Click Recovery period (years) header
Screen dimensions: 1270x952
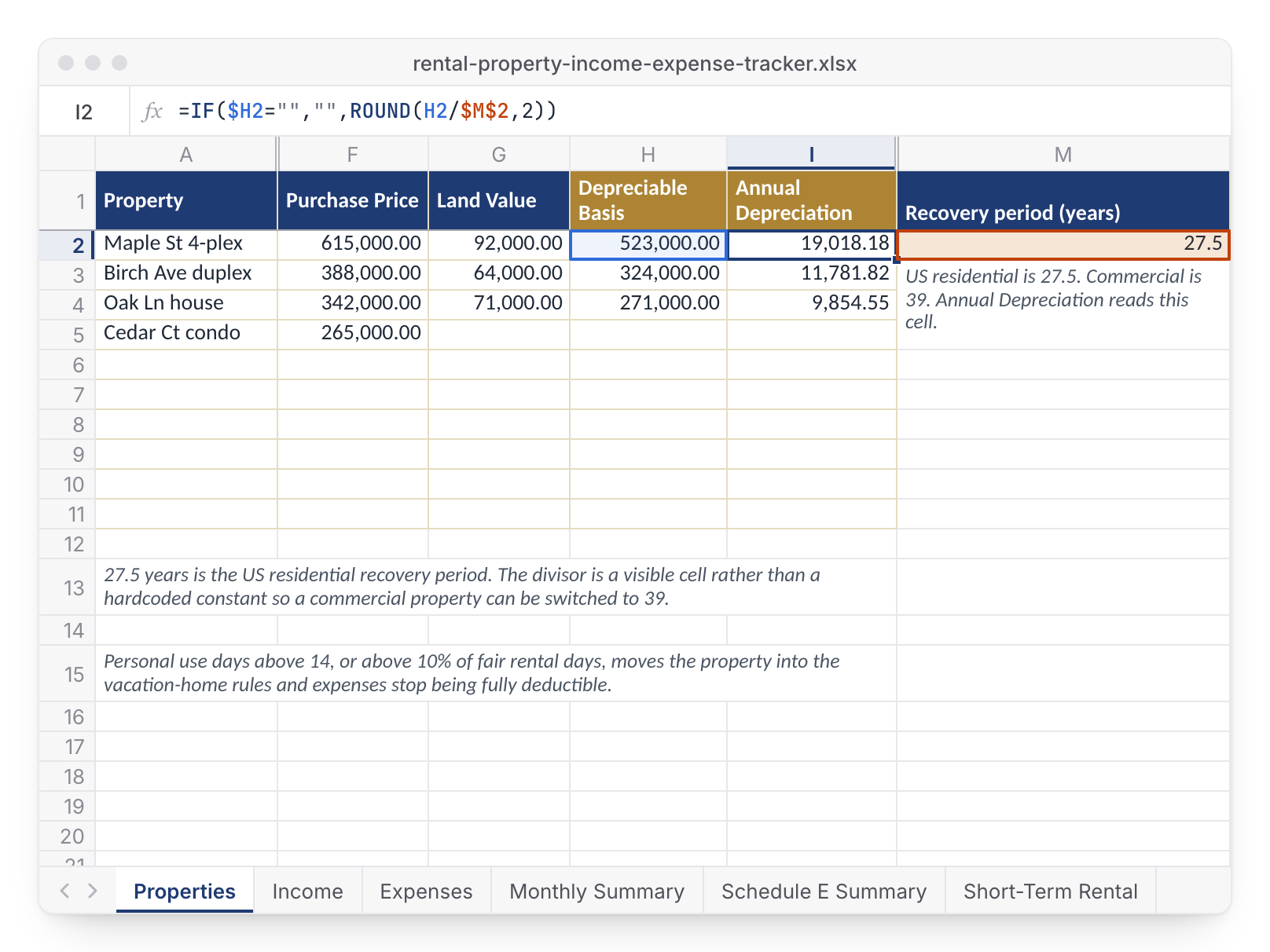[x=1063, y=200]
